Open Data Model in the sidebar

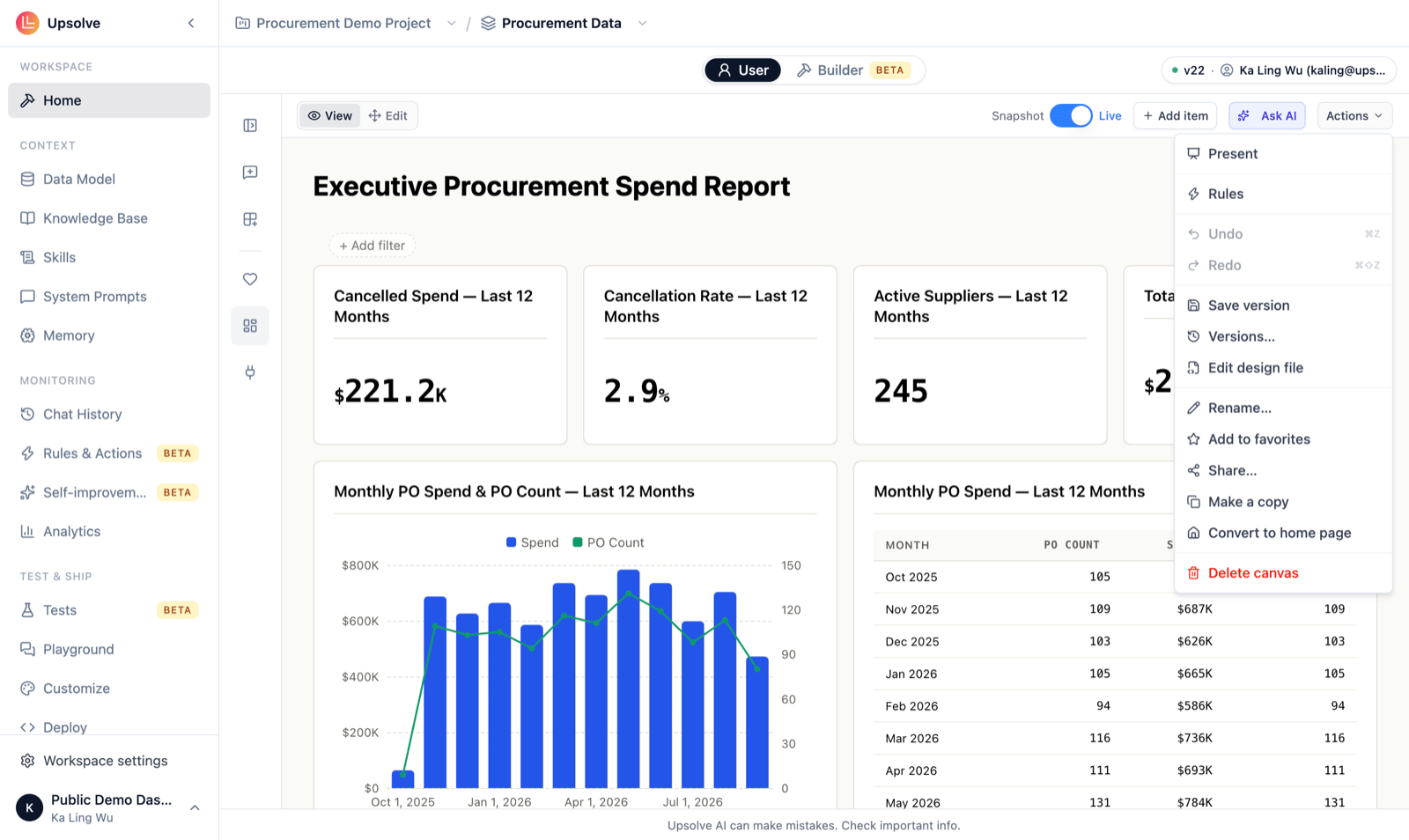[109, 179]
